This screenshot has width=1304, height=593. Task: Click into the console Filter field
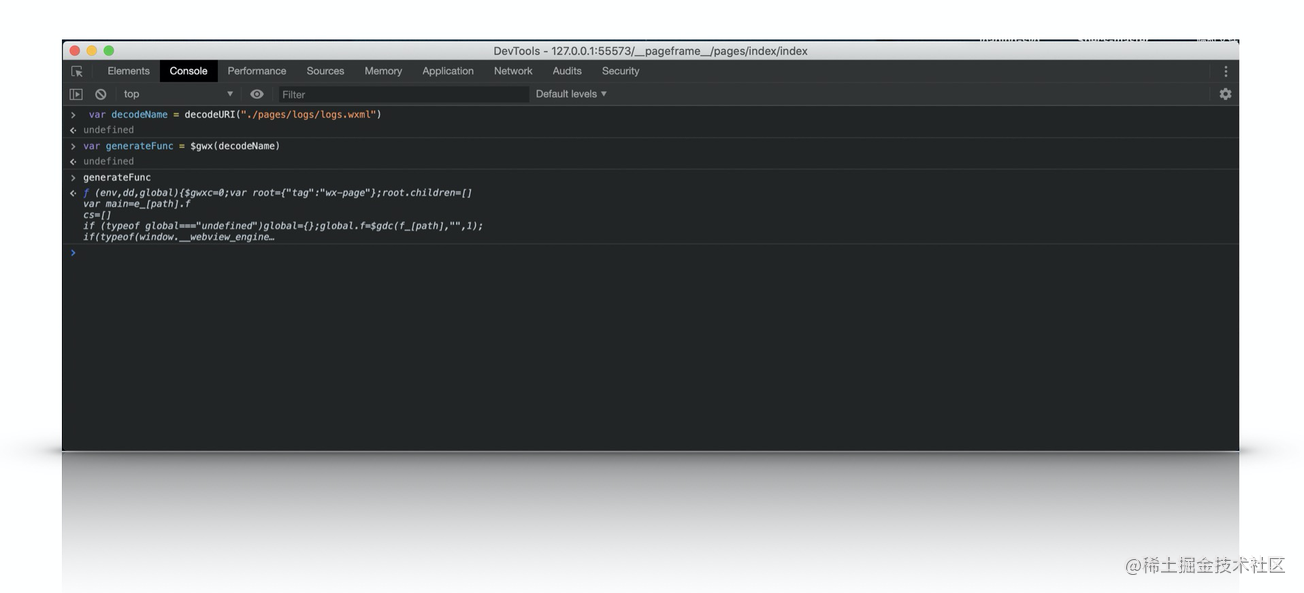point(402,94)
